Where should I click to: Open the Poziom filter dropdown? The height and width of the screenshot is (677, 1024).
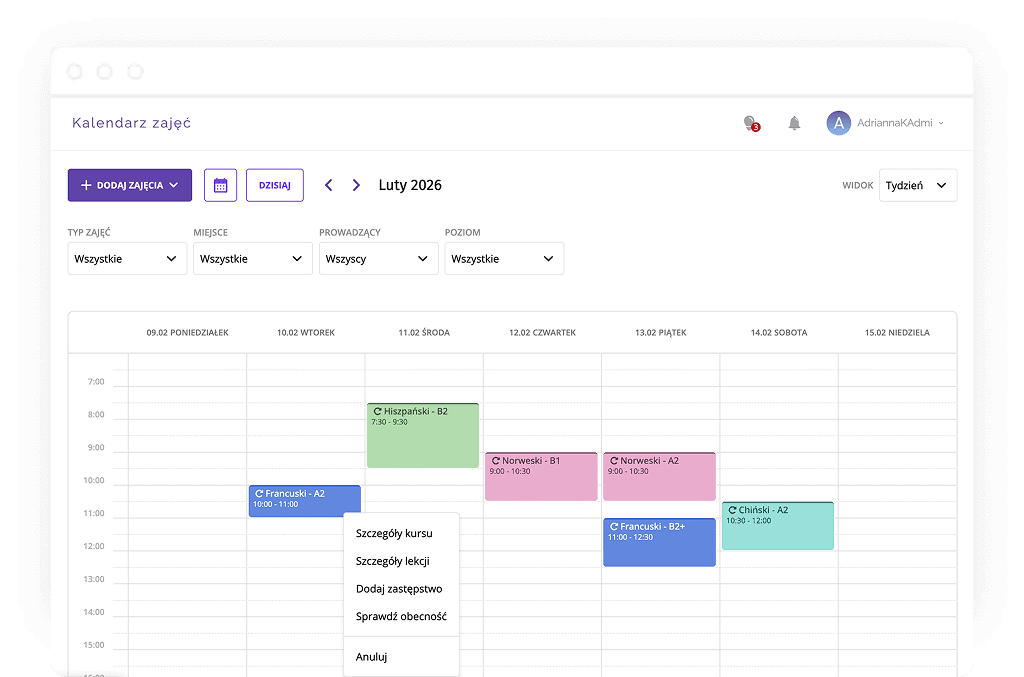(x=504, y=258)
